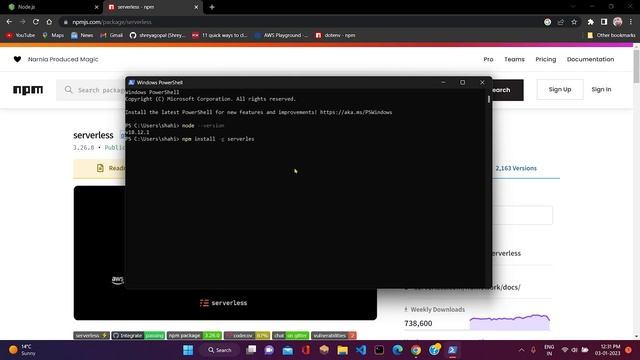
Task: Open the 2,163 Versions tab
Action: click(516, 168)
